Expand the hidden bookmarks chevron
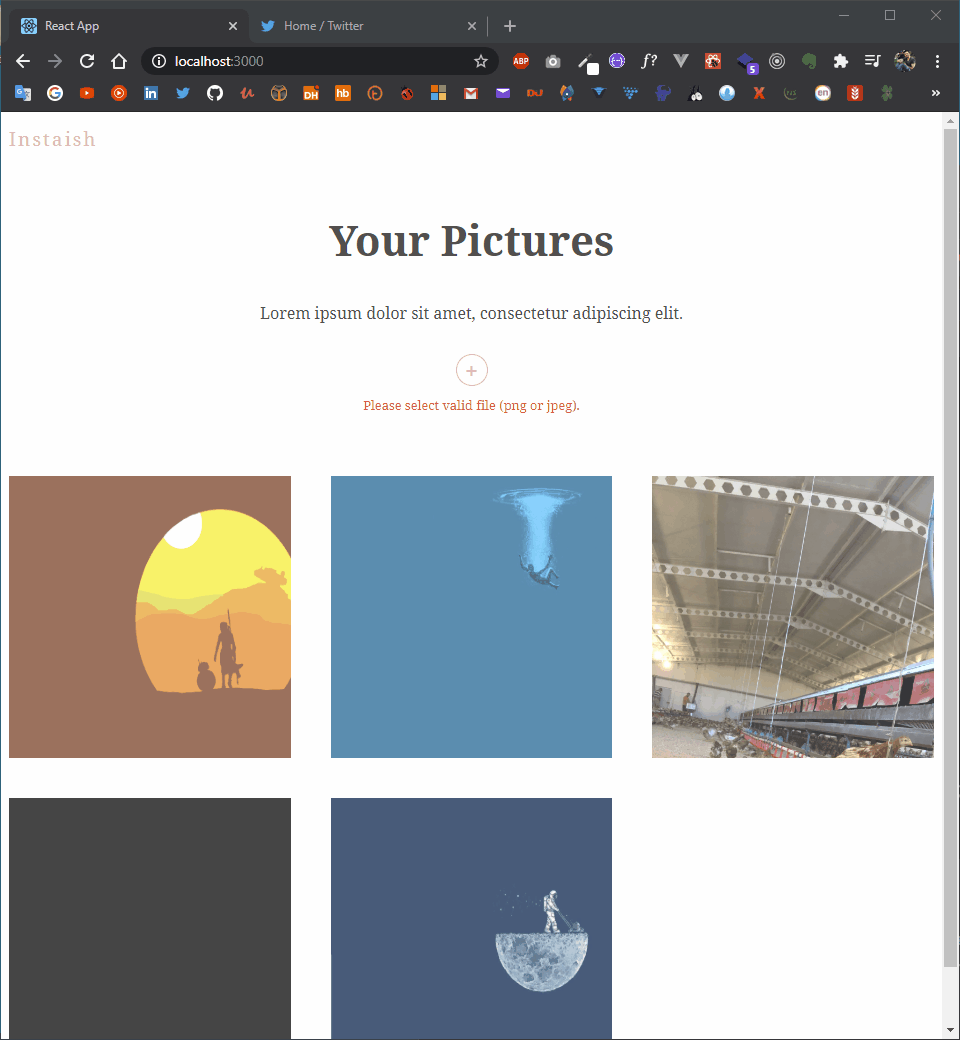Image resolution: width=960 pixels, height=1040 pixels. (x=935, y=93)
